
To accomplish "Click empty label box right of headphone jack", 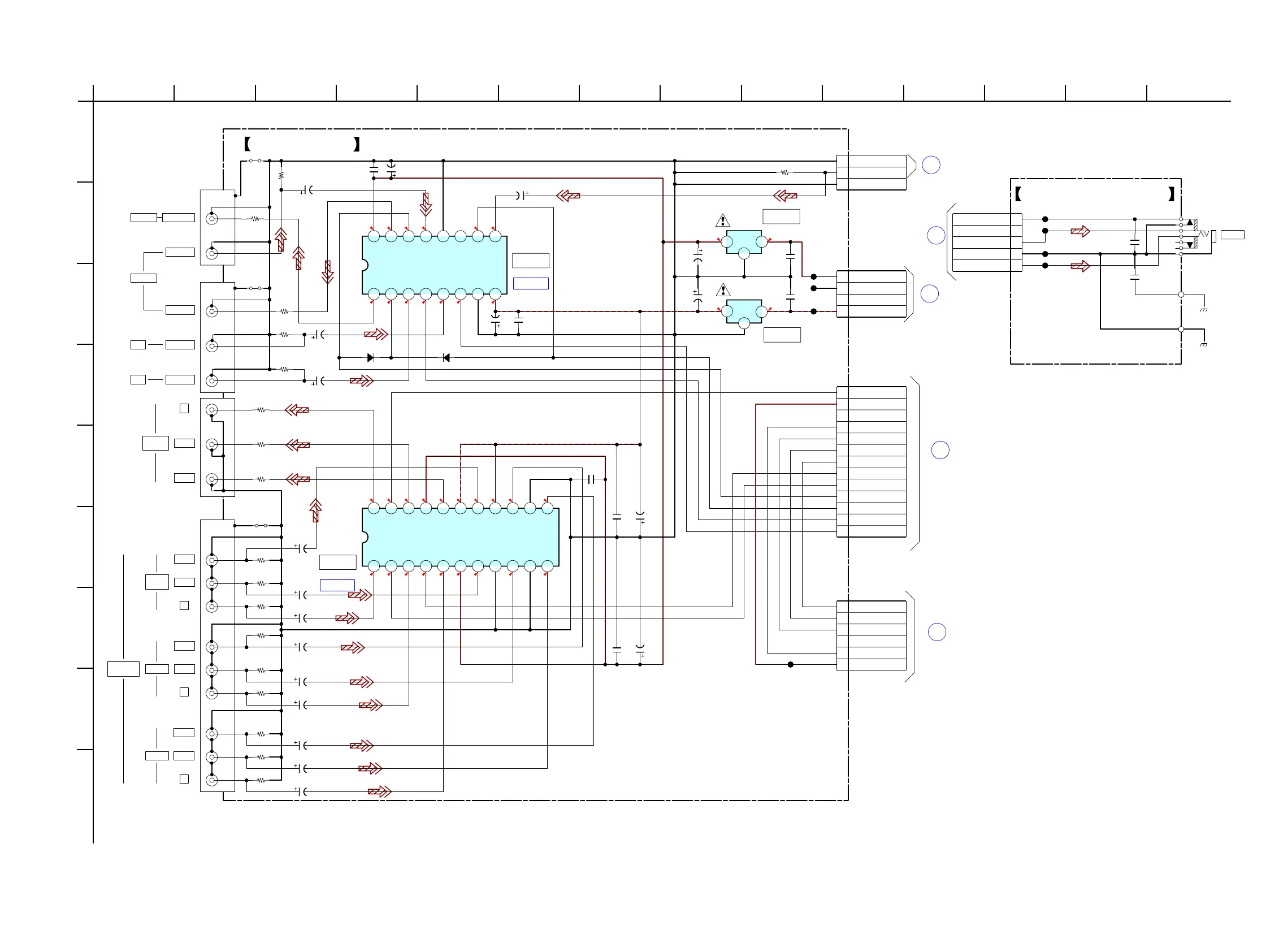I will [1232, 235].
